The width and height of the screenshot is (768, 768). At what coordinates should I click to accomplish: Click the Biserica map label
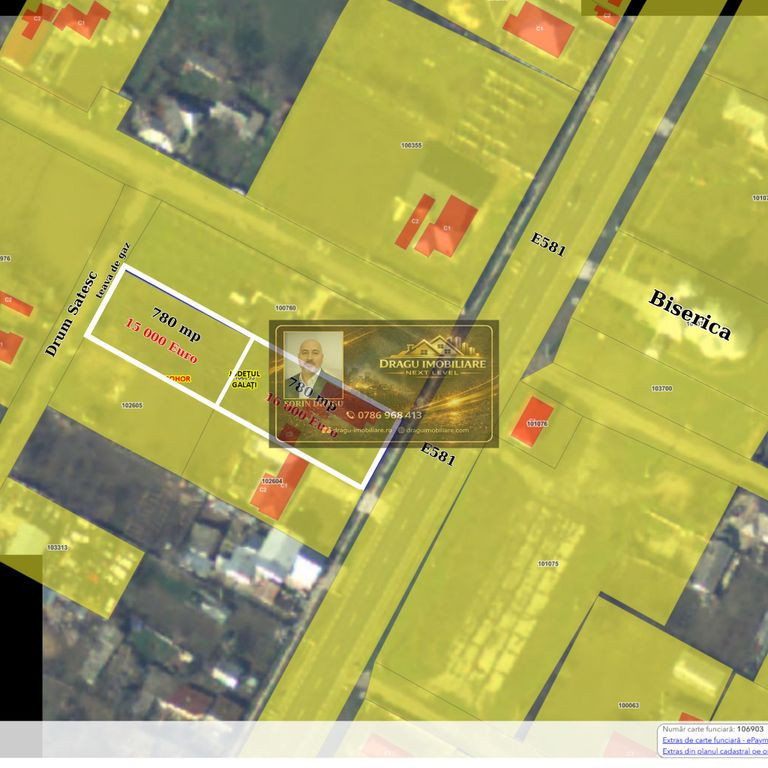690,314
